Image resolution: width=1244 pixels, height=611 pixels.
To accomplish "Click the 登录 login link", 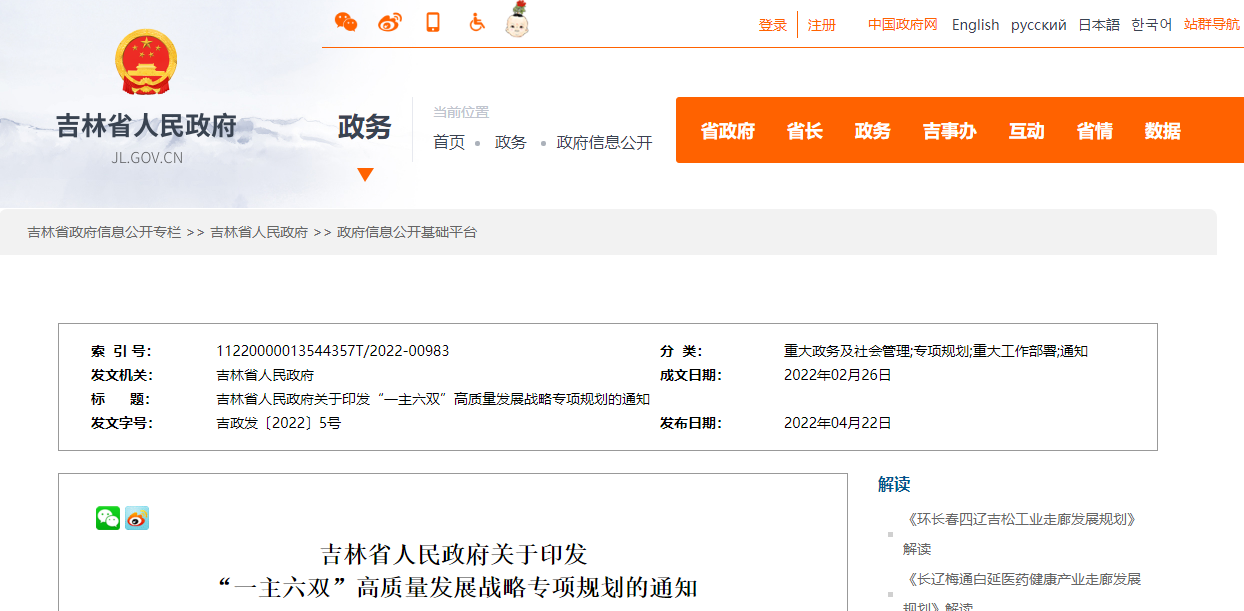I will tap(773, 25).
